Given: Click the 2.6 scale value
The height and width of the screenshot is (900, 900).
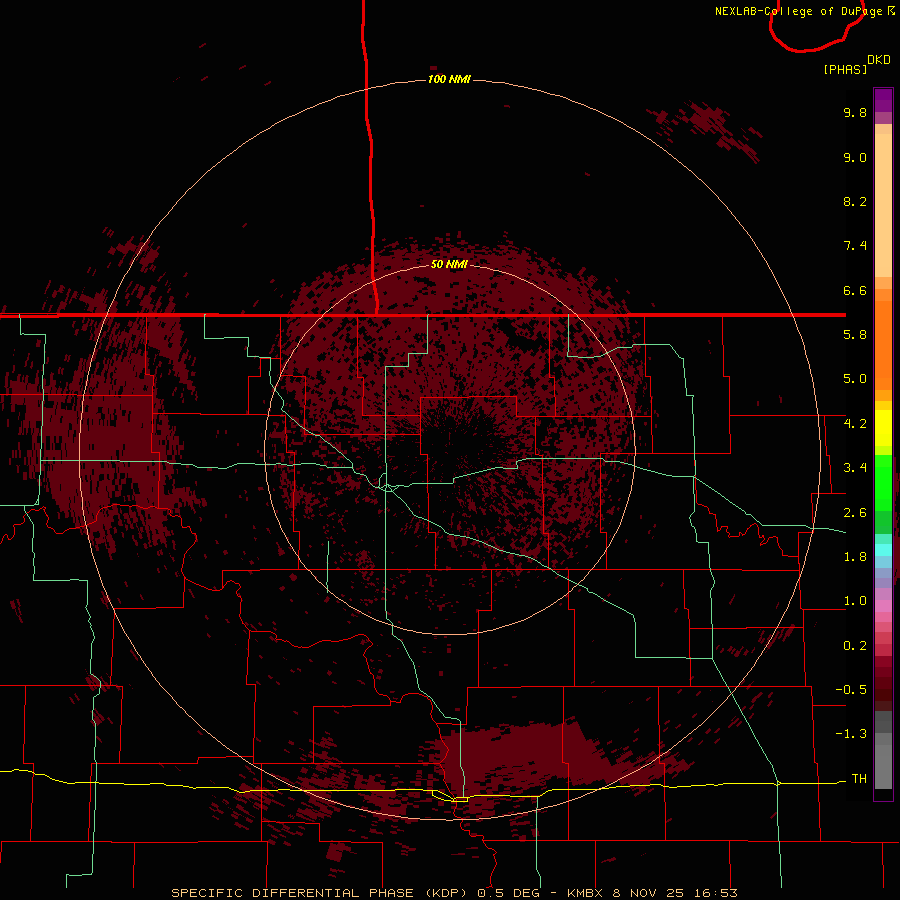Looking at the screenshot, I should point(855,513).
